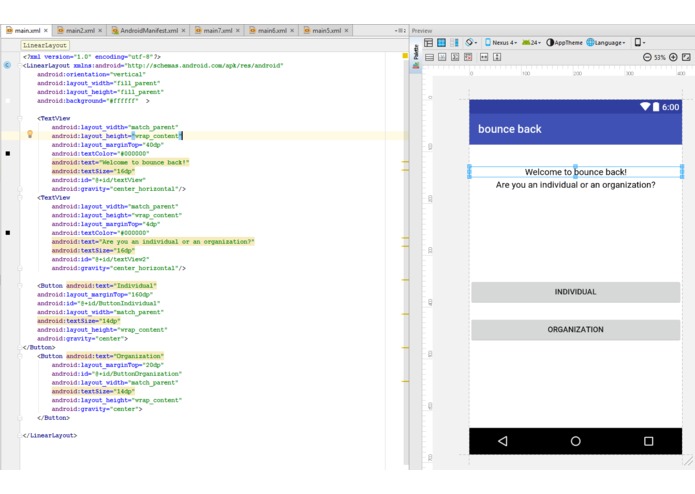Click the LinearLayout breadcrumb
The width and height of the screenshot is (695, 494).
(x=45, y=45)
